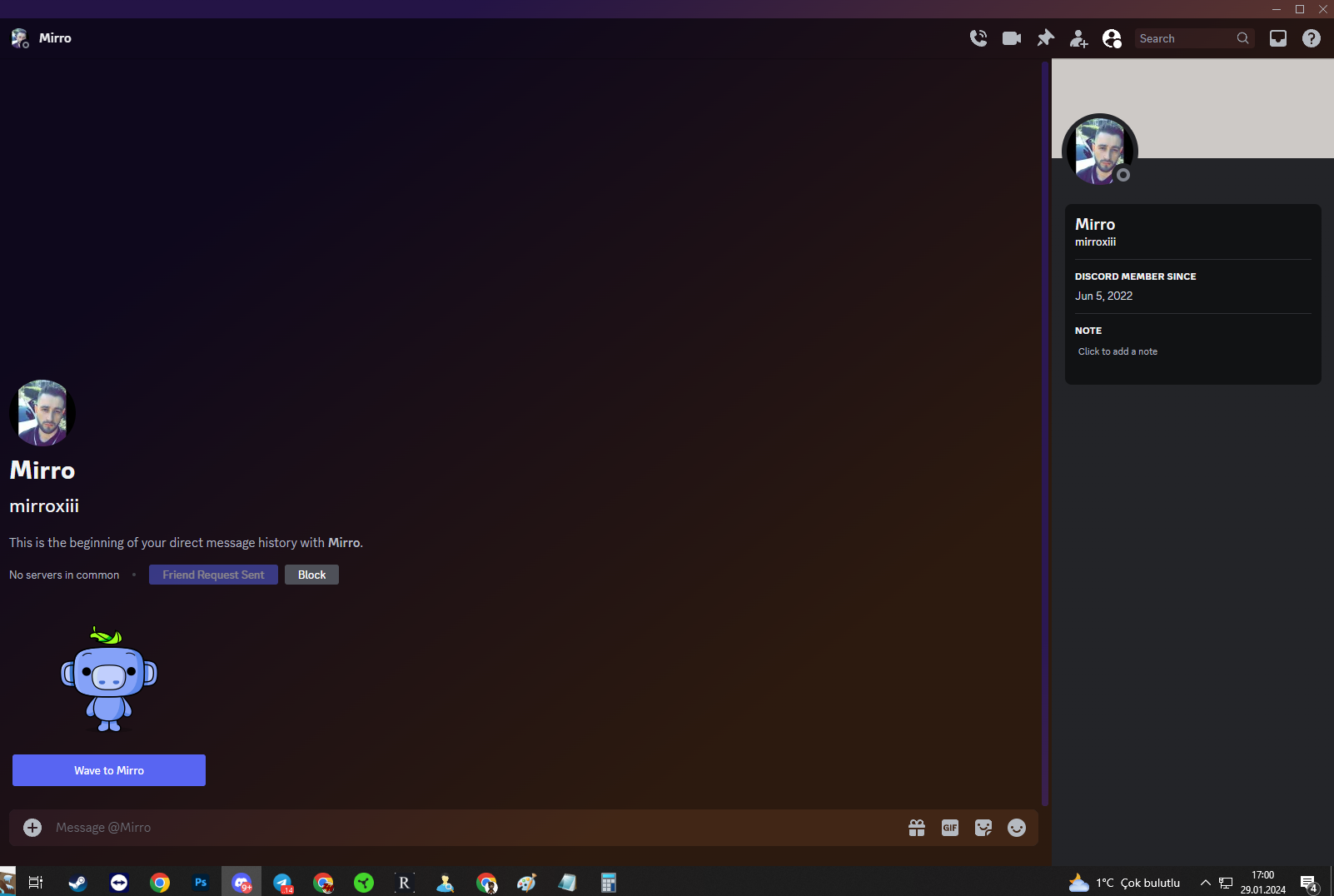Screen dimensions: 1334x896
Task: Click the Jun 5, 2022 date
Action: 1103,296
